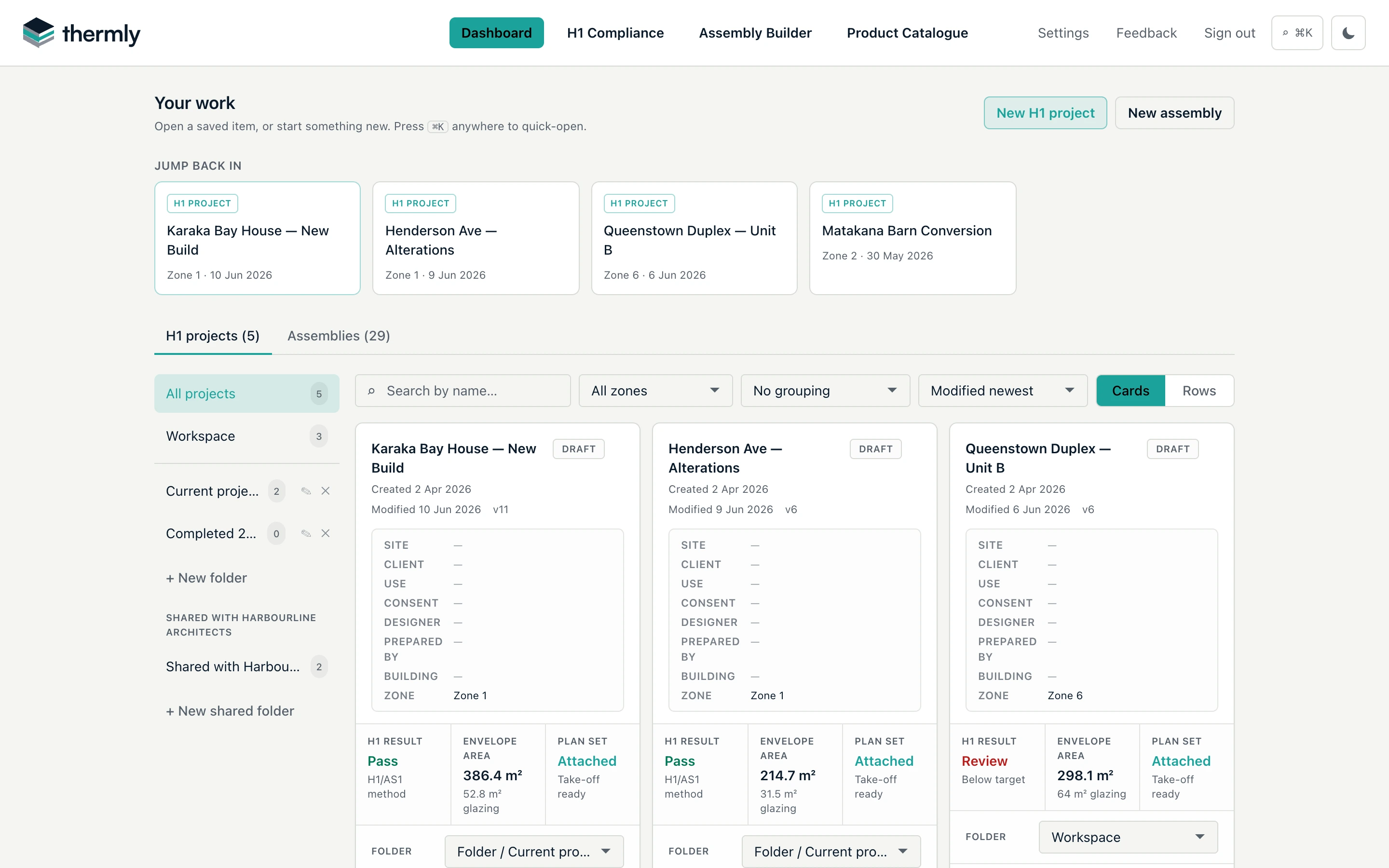
Task: Open Assembly Builder
Action: coord(755,33)
